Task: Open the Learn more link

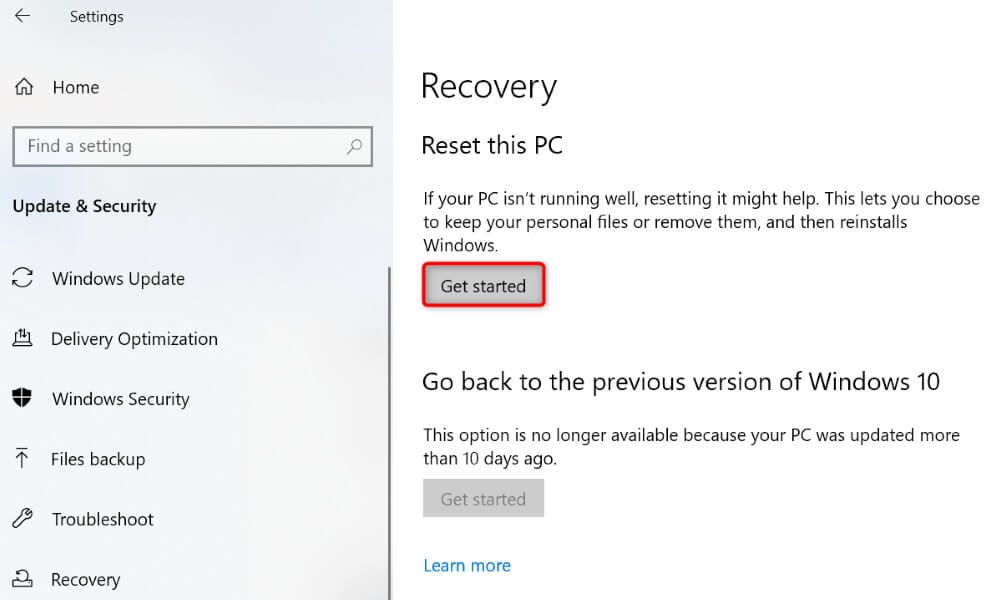Action: pyautogui.click(x=467, y=565)
